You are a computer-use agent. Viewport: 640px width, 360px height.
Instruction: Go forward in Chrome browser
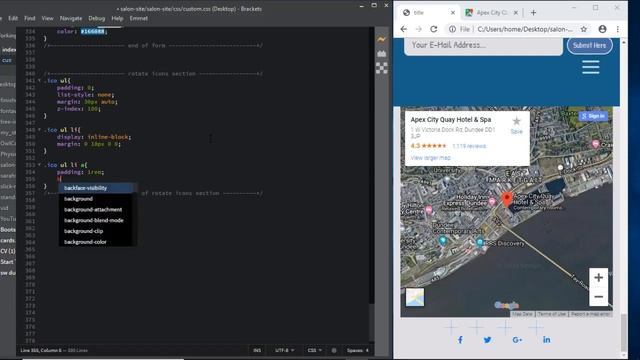418,29
